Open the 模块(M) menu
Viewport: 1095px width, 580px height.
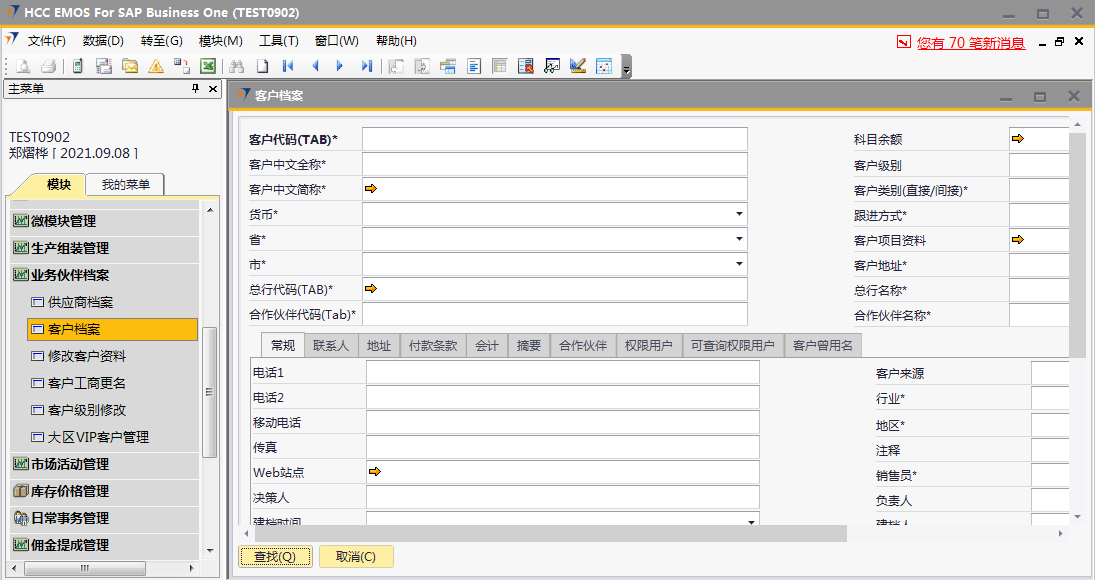click(220, 41)
